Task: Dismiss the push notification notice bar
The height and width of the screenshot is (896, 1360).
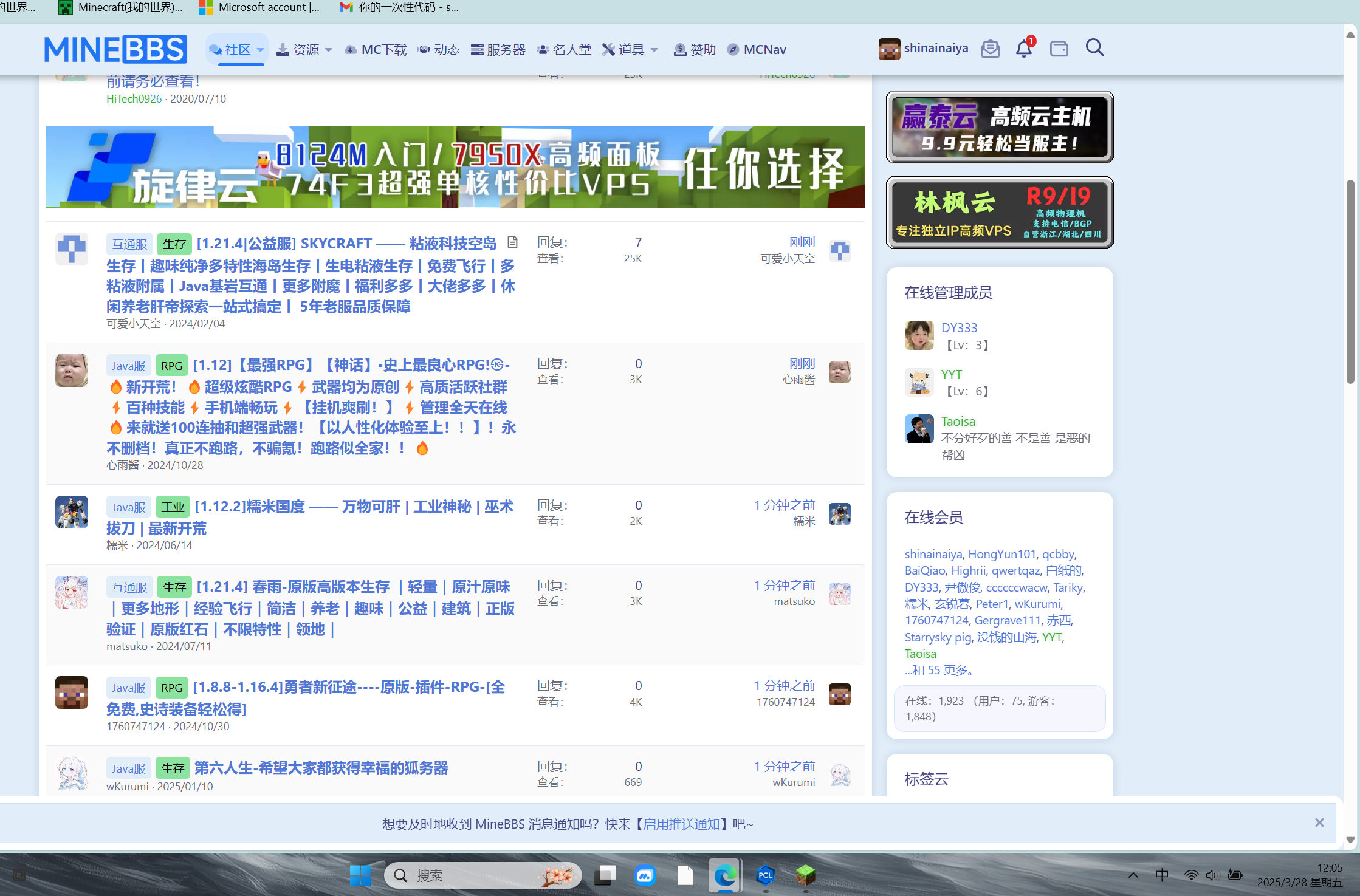Action: tap(1319, 822)
